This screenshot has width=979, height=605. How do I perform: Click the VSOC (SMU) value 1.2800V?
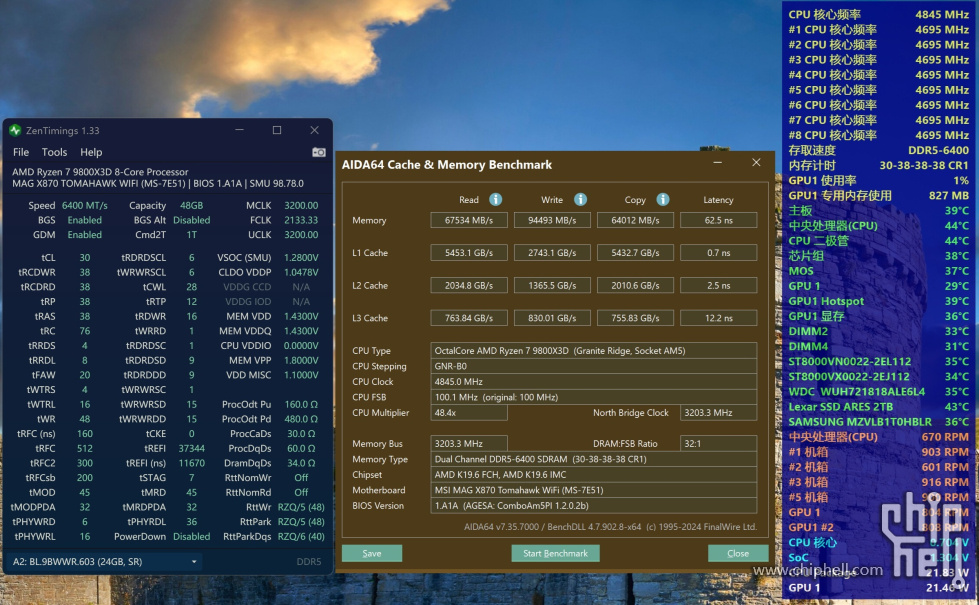(301, 257)
